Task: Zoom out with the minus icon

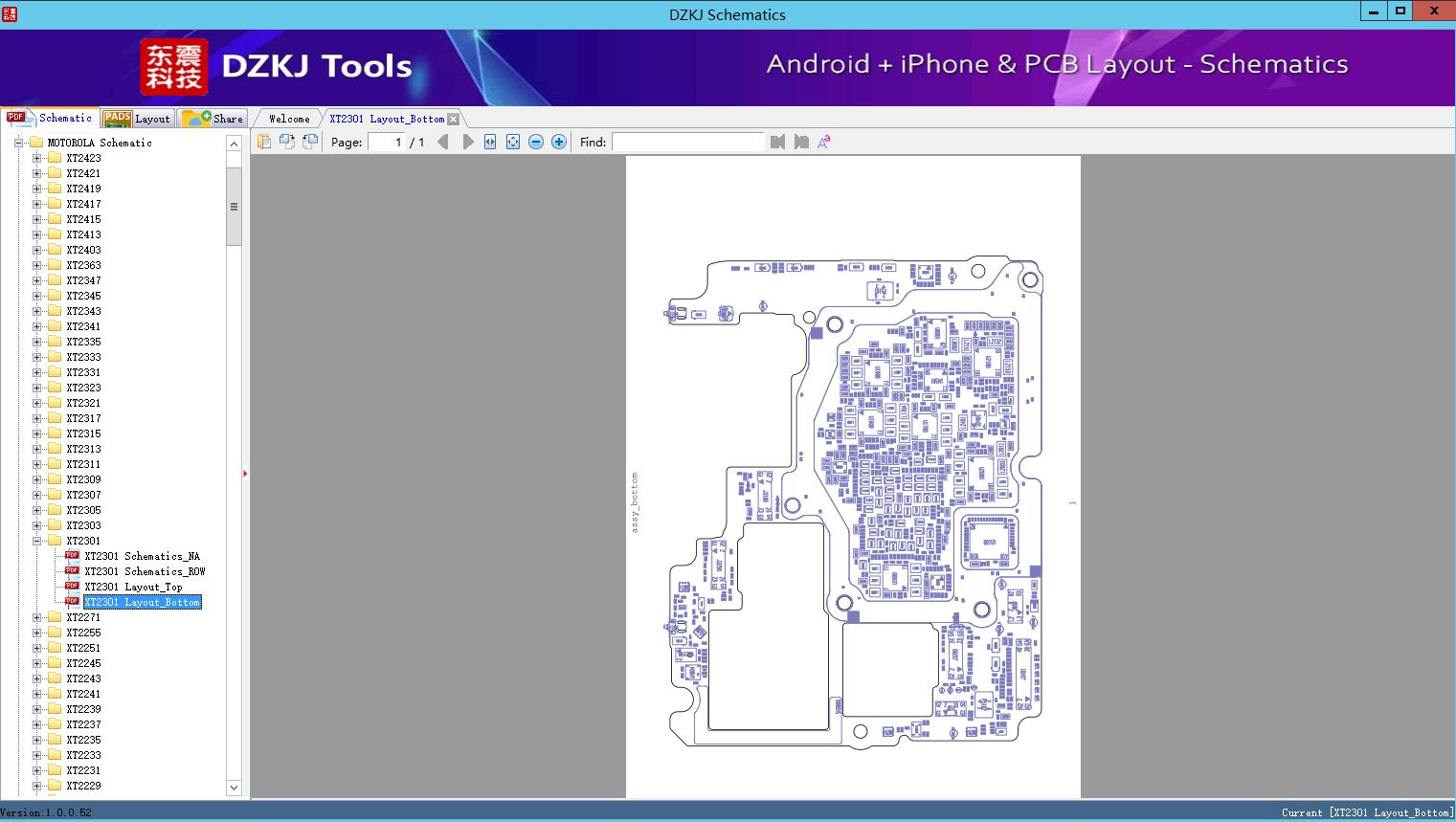Action: pos(536,142)
